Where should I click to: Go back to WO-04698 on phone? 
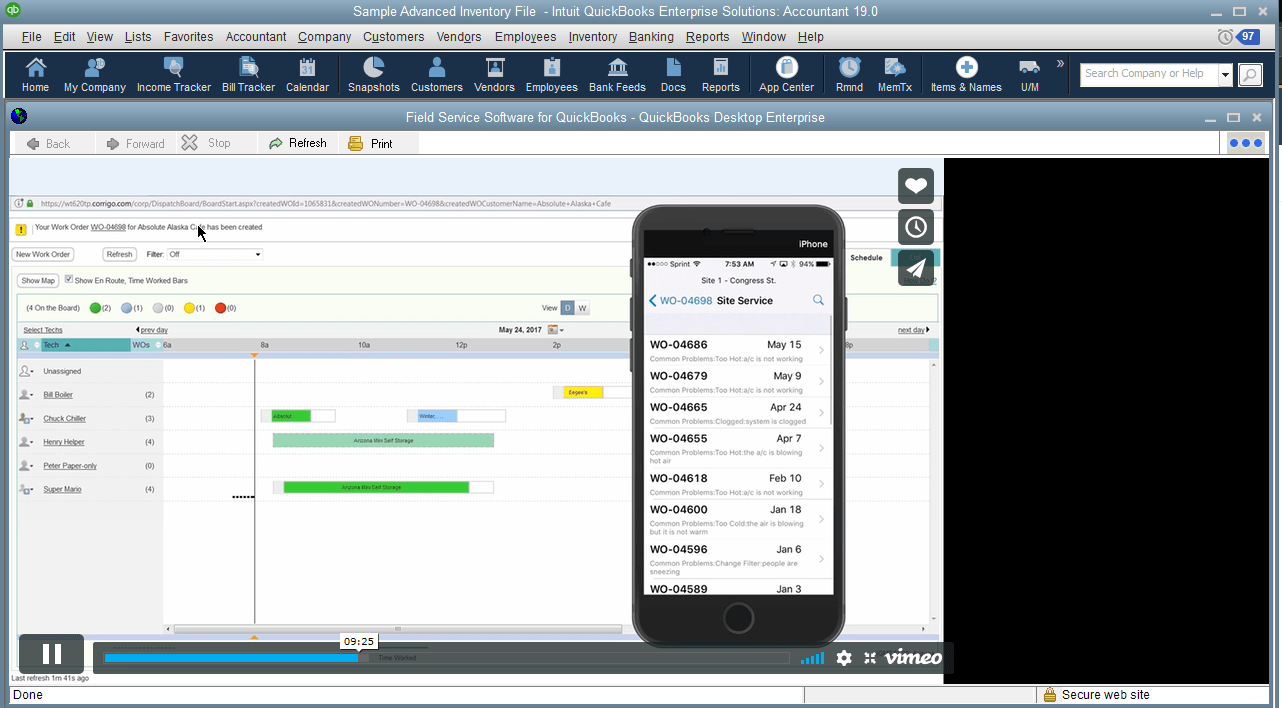click(680, 300)
